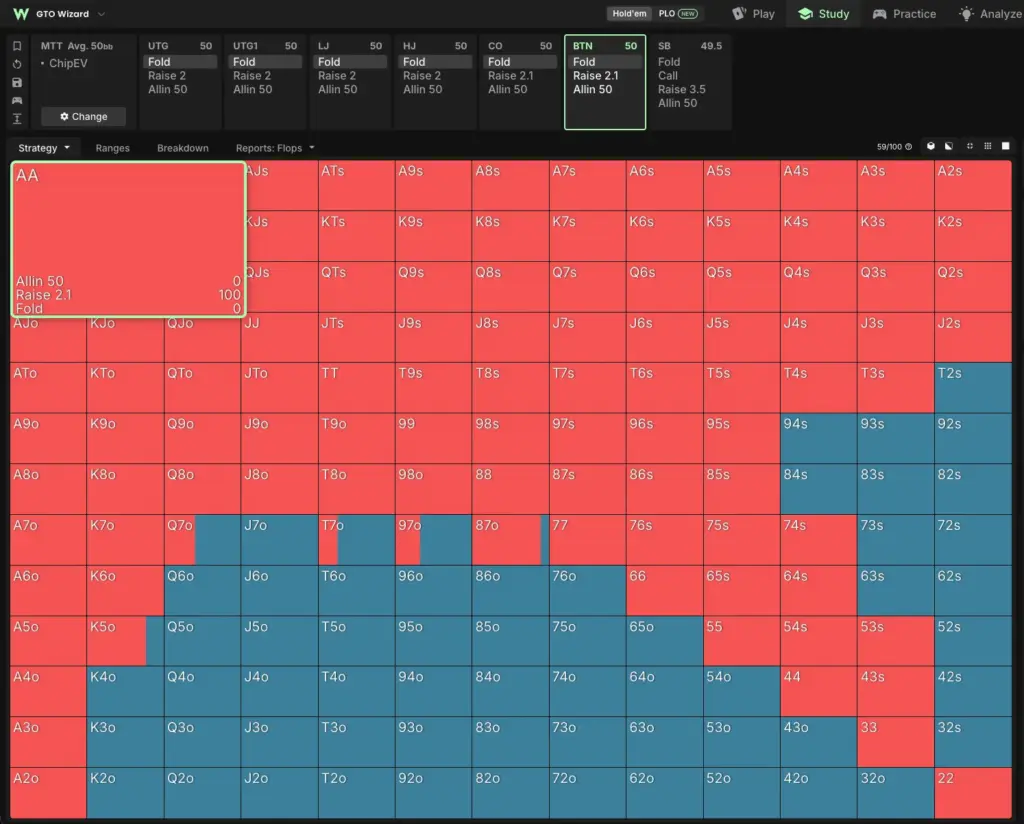Select BTN Fold action
Image resolution: width=1024 pixels, height=824 pixels.
(605, 62)
